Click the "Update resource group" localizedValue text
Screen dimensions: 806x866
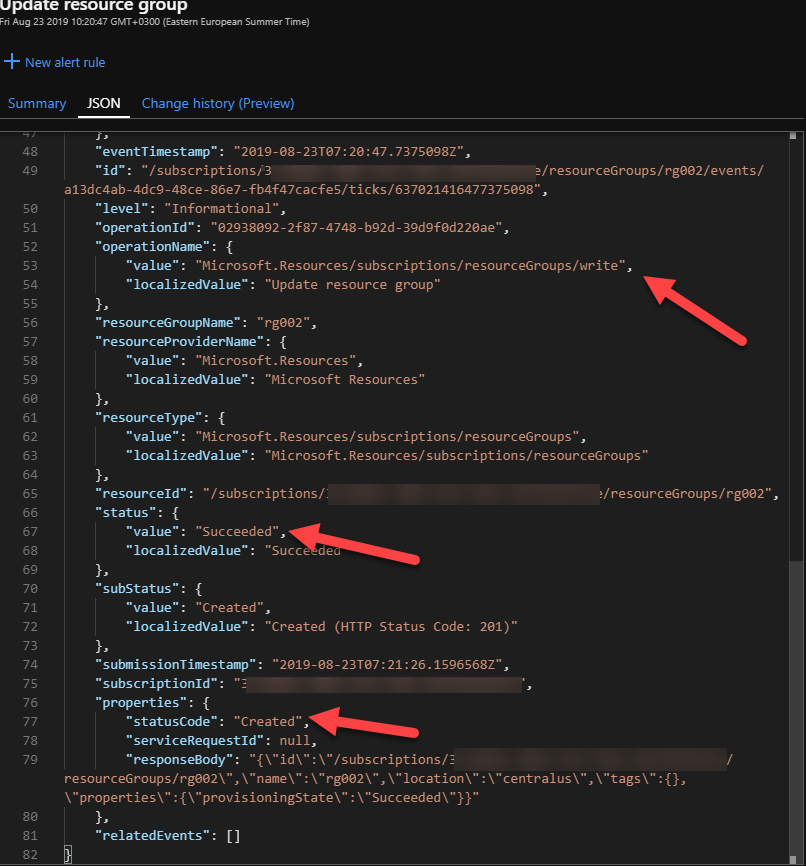click(352, 285)
